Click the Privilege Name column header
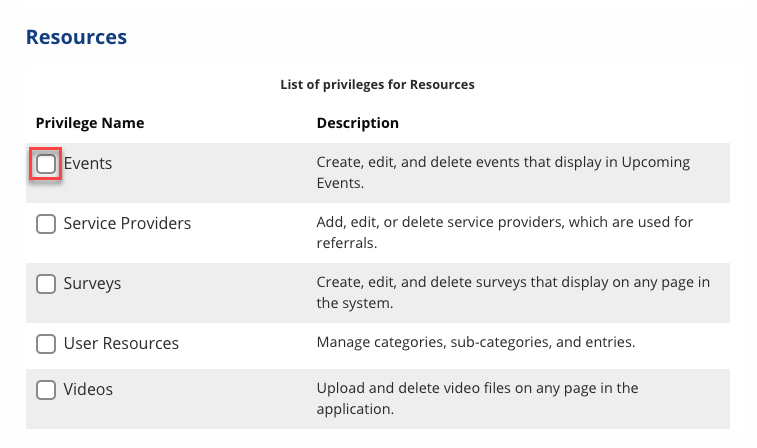Image resolution: width=757 pixels, height=448 pixels. [x=90, y=123]
